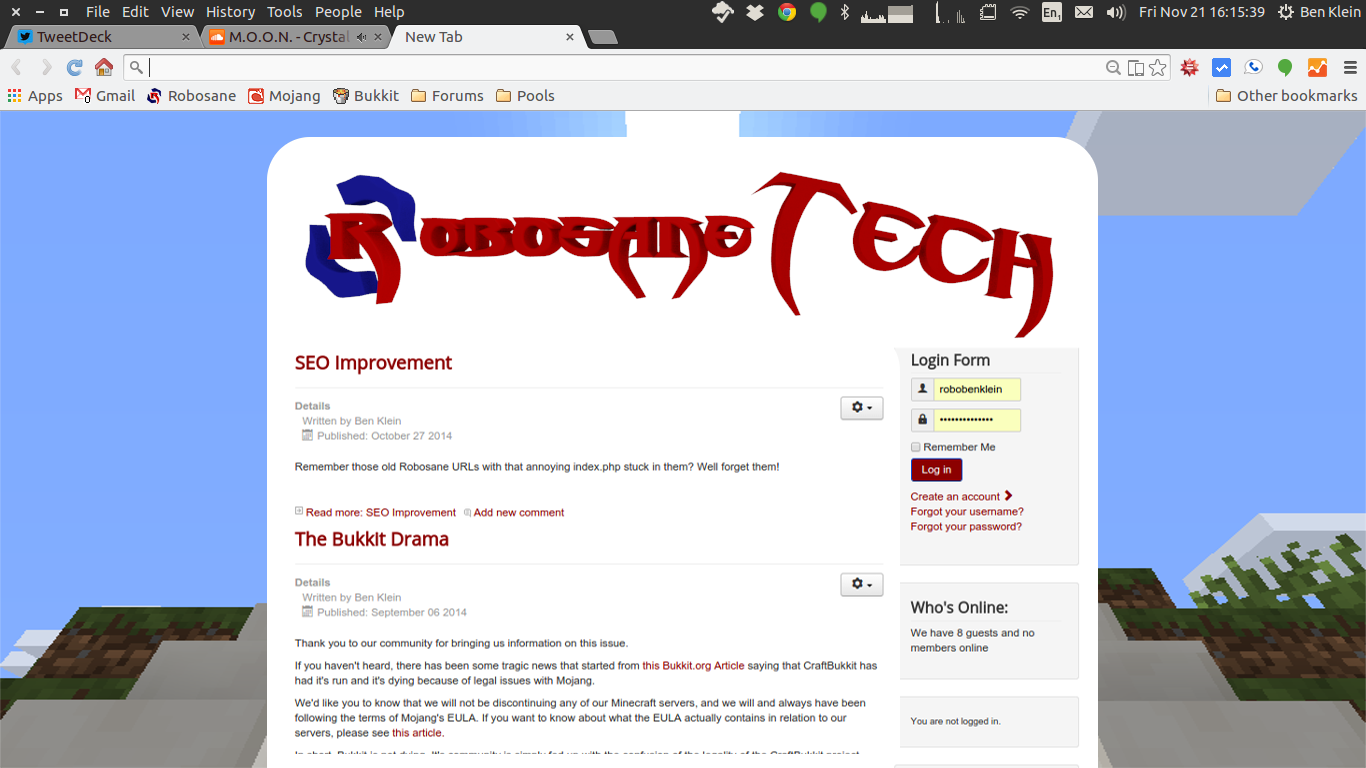Open gear dropdown for The Bukkit Drama article
The image size is (1366, 768).
[x=861, y=584]
